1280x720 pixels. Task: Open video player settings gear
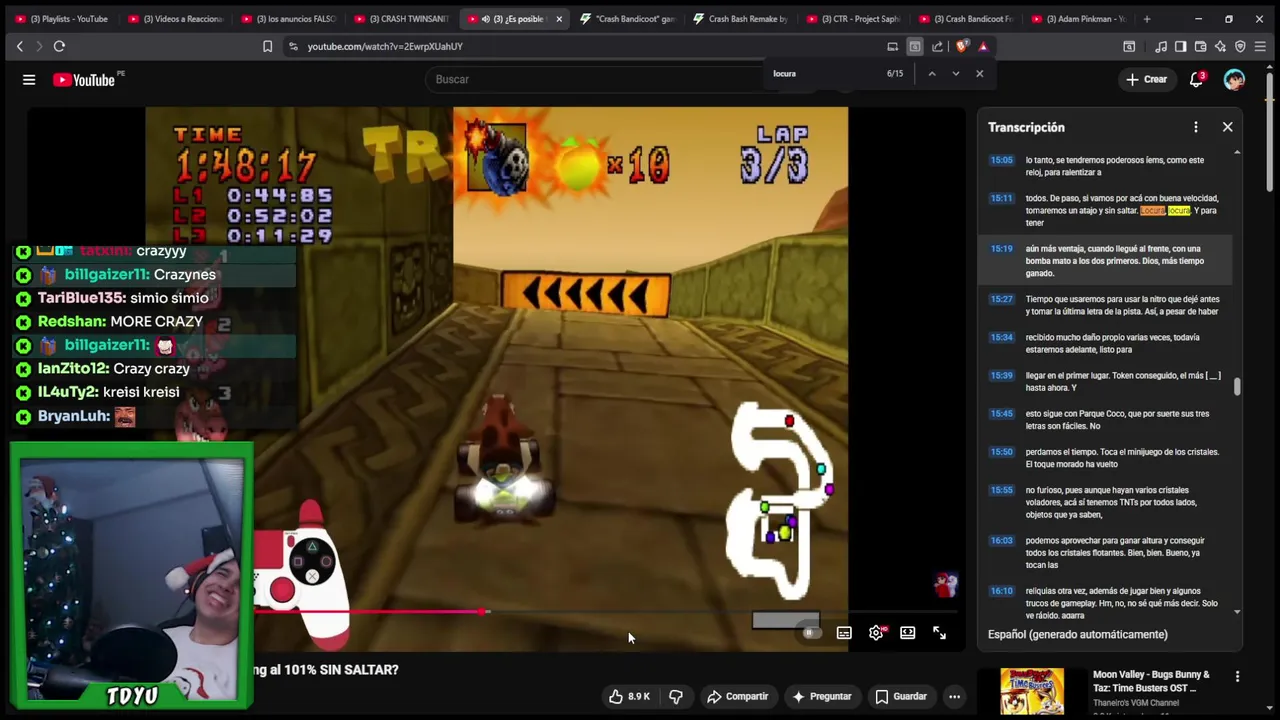coord(876,632)
